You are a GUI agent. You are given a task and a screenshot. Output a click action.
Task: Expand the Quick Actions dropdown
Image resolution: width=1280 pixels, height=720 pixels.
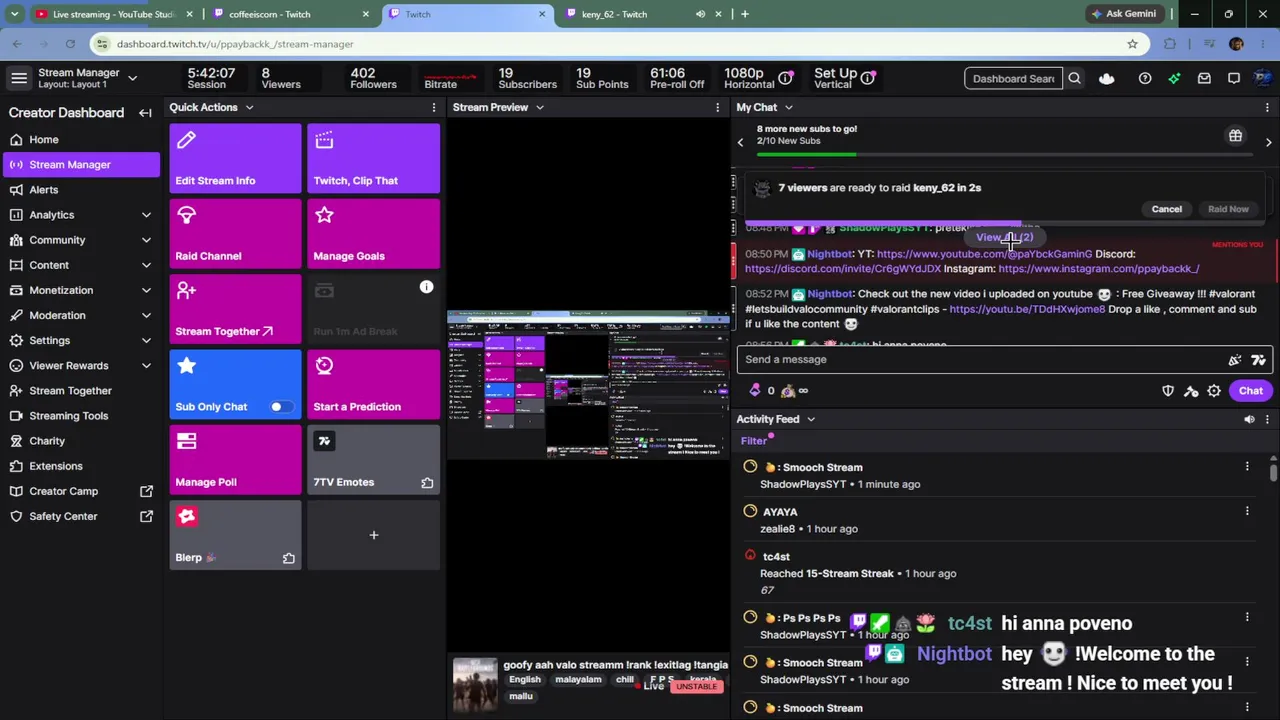click(x=249, y=108)
